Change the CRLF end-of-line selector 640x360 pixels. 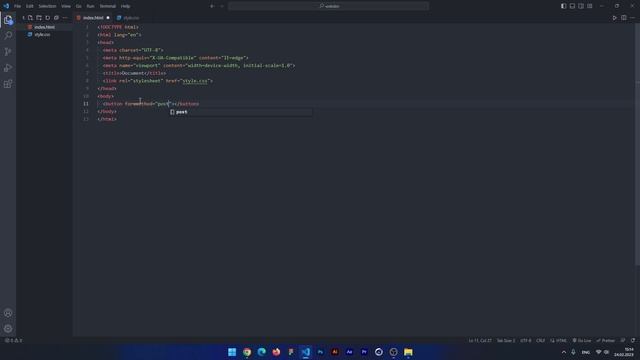click(x=540, y=340)
